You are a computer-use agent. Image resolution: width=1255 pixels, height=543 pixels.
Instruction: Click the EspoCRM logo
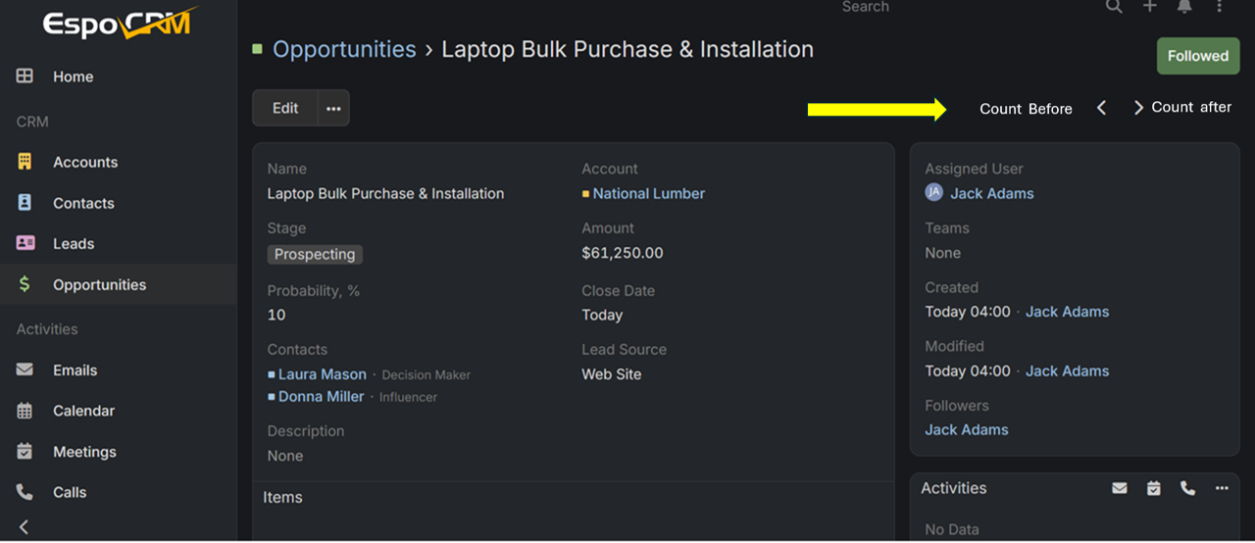click(x=119, y=23)
